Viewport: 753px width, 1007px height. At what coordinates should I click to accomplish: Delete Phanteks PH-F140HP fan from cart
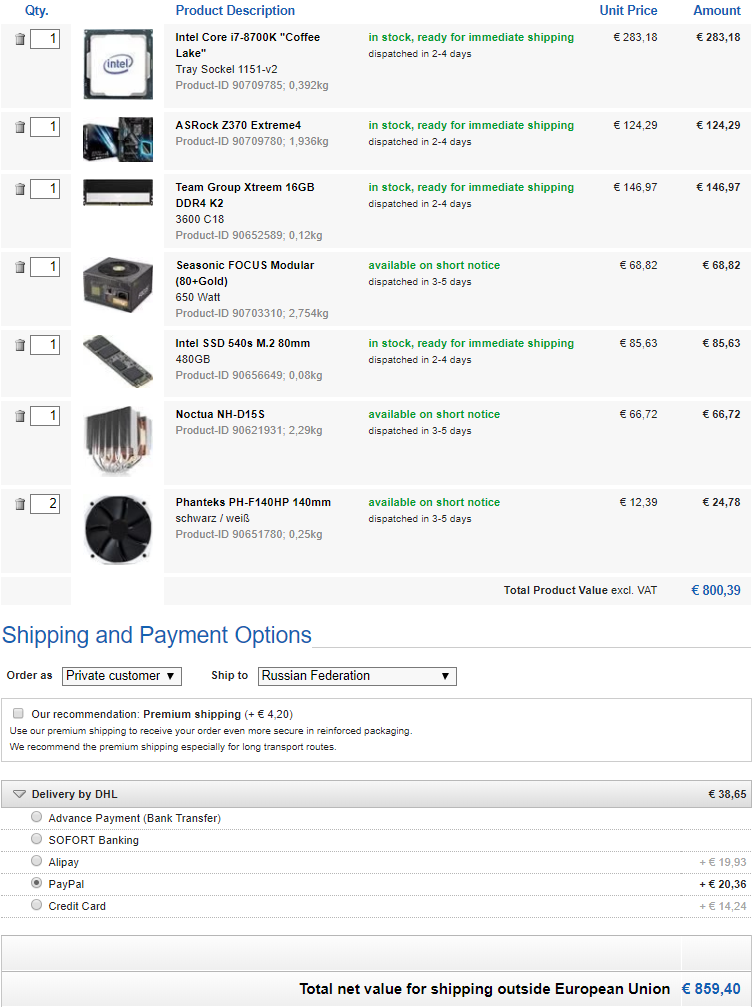tap(20, 504)
